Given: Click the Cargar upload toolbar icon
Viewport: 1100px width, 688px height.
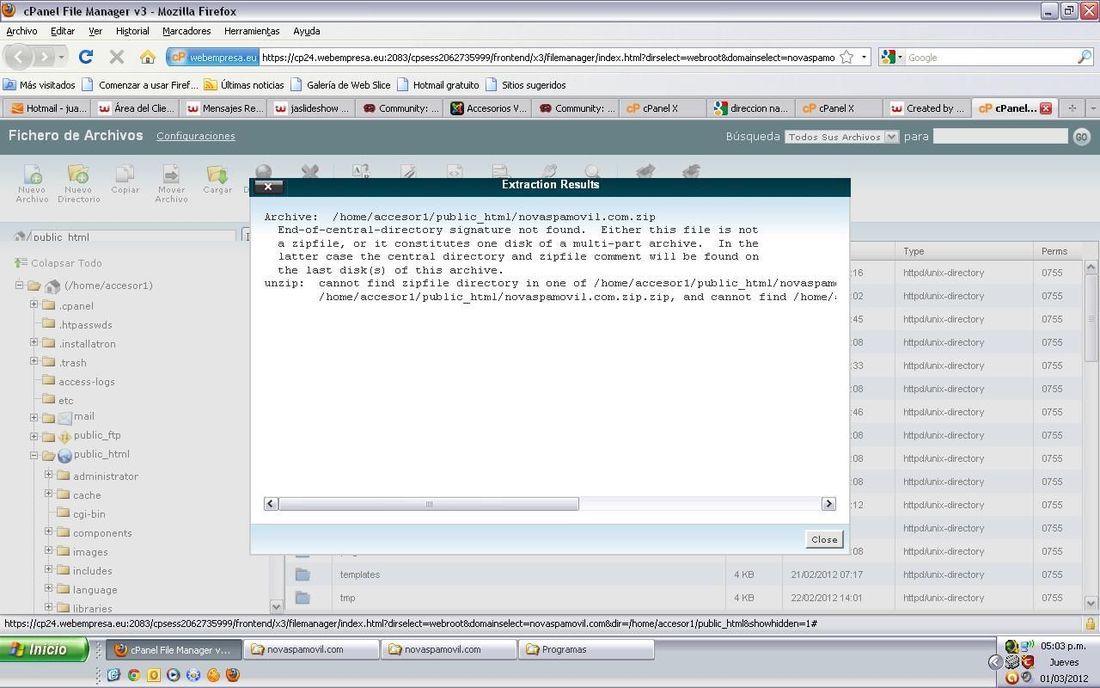Looking at the screenshot, I should coord(217,180).
